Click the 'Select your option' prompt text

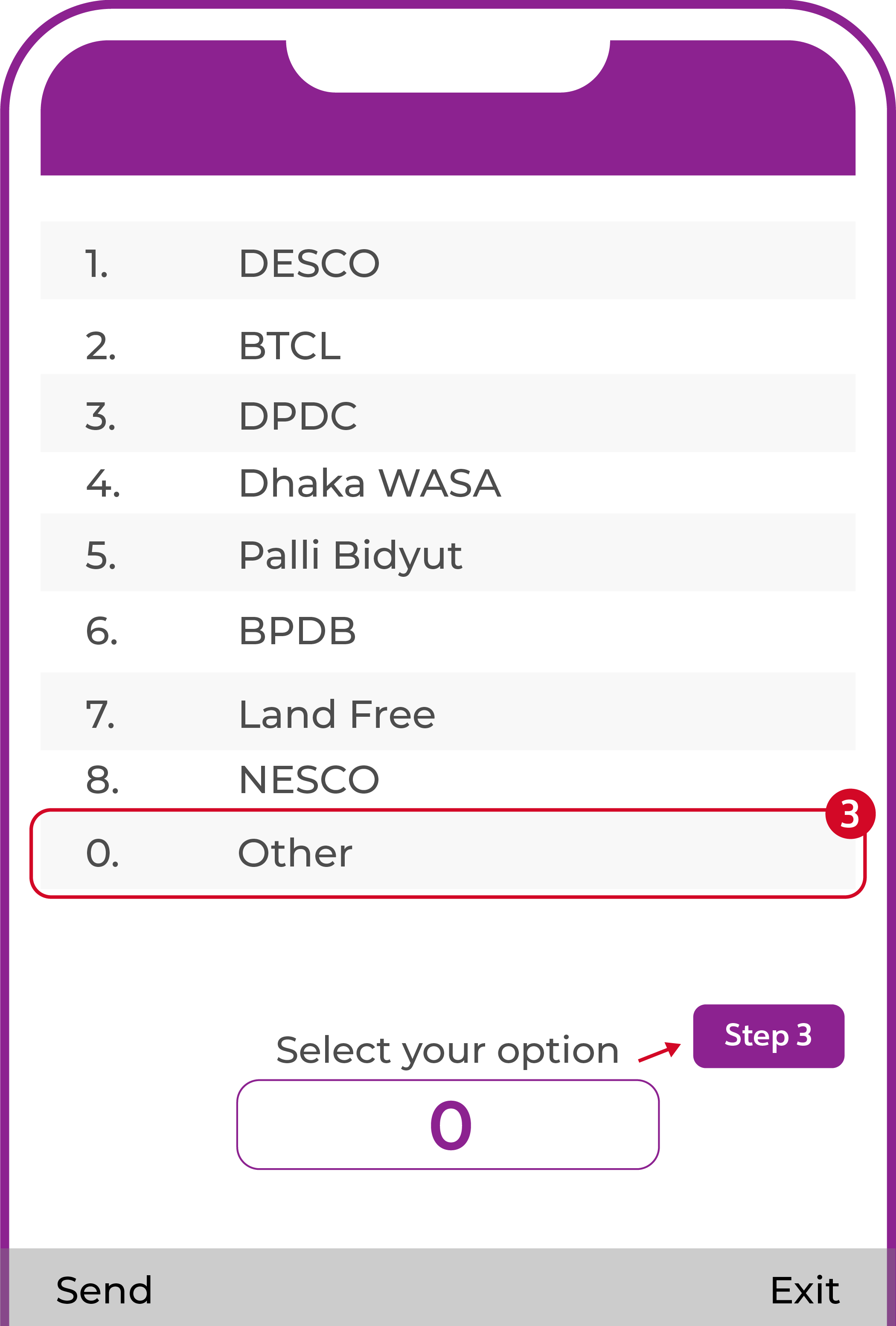pos(448,1050)
